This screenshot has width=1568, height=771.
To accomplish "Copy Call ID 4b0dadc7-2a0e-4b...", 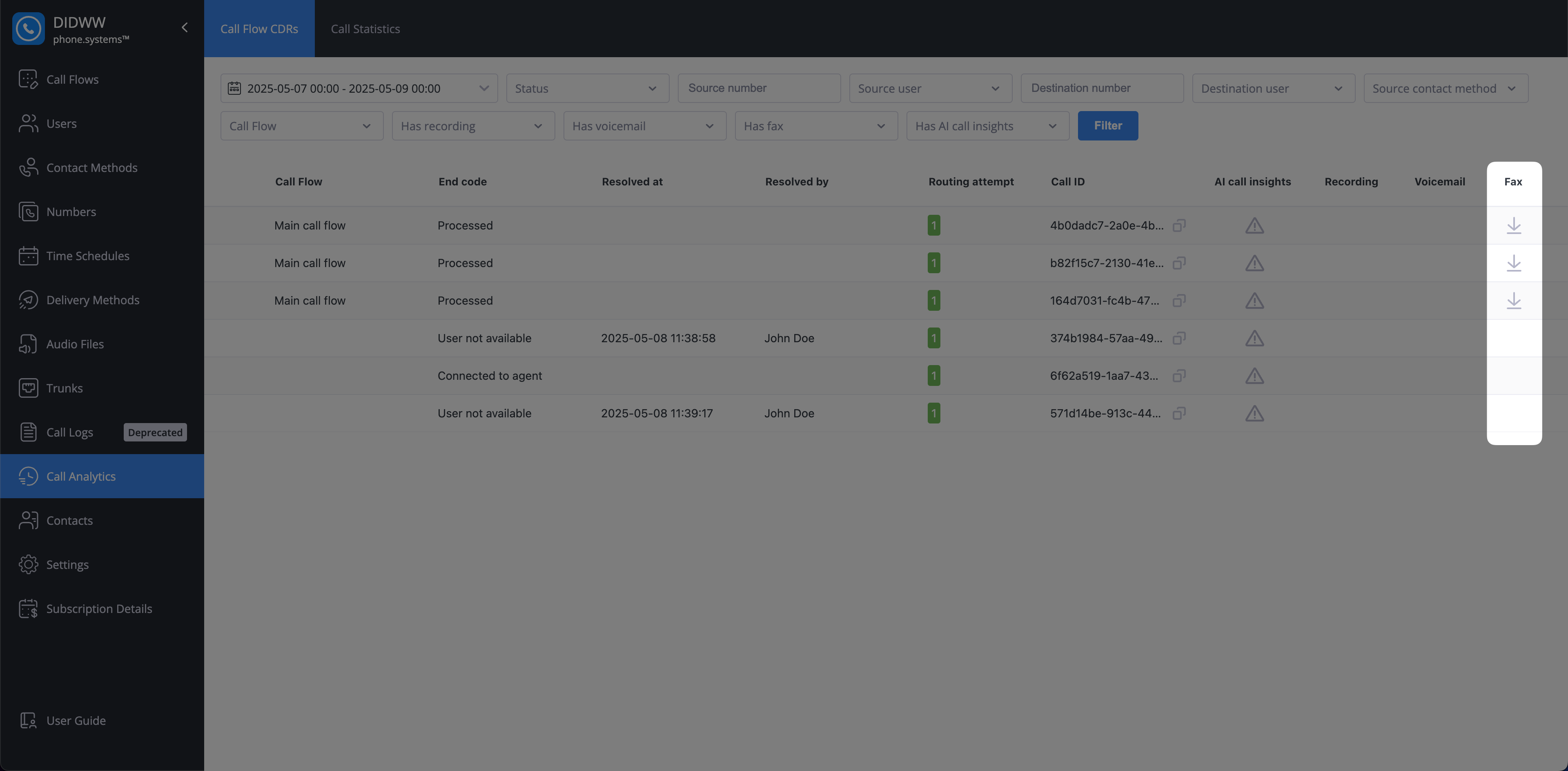I will click(1179, 226).
